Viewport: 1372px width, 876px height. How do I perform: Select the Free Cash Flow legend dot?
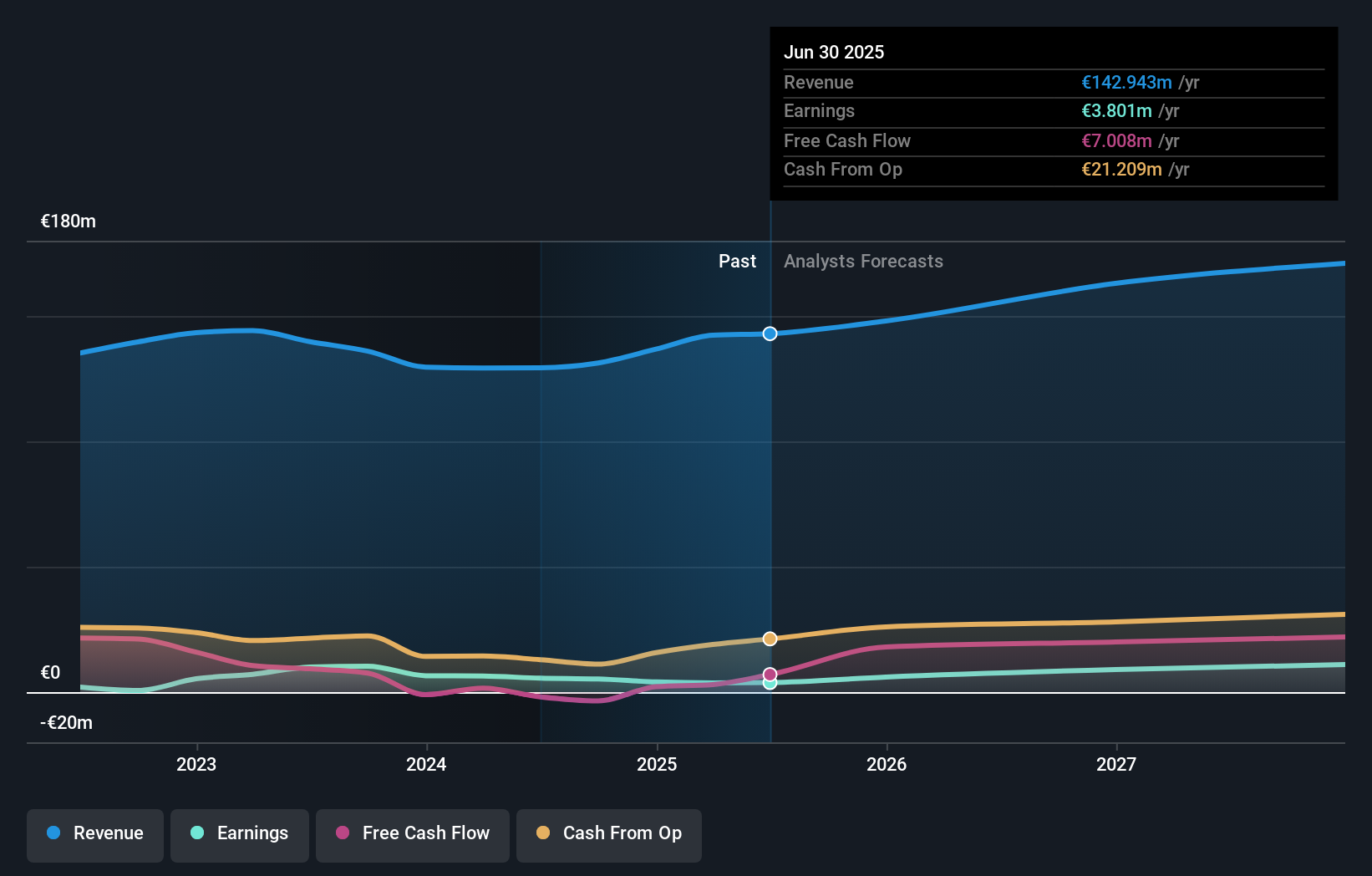pyautogui.click(x=343, y=833)
